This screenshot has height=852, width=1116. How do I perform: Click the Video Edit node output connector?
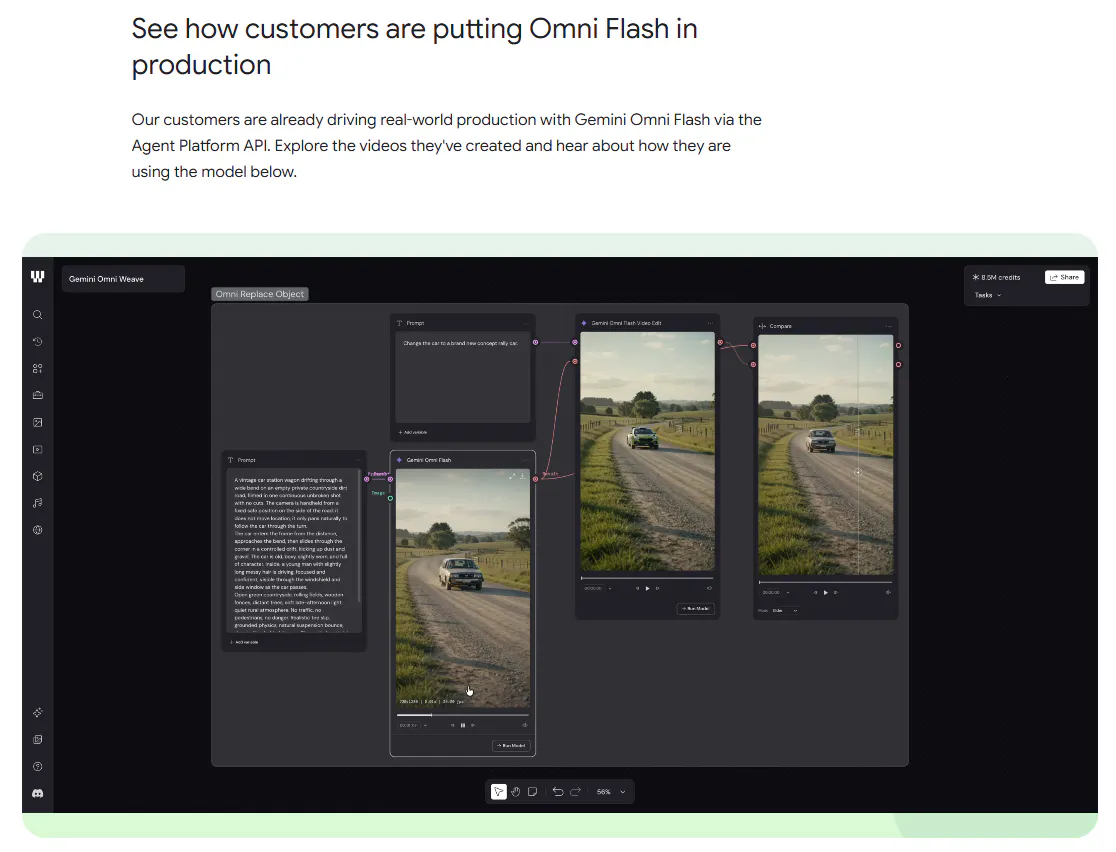720,342
